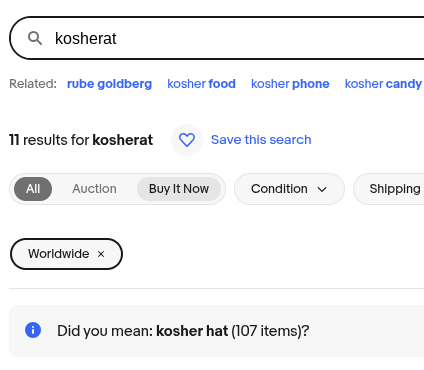Click the Condition chevron arrow
The height and width of the screenshot is (370, 424).
322,190
